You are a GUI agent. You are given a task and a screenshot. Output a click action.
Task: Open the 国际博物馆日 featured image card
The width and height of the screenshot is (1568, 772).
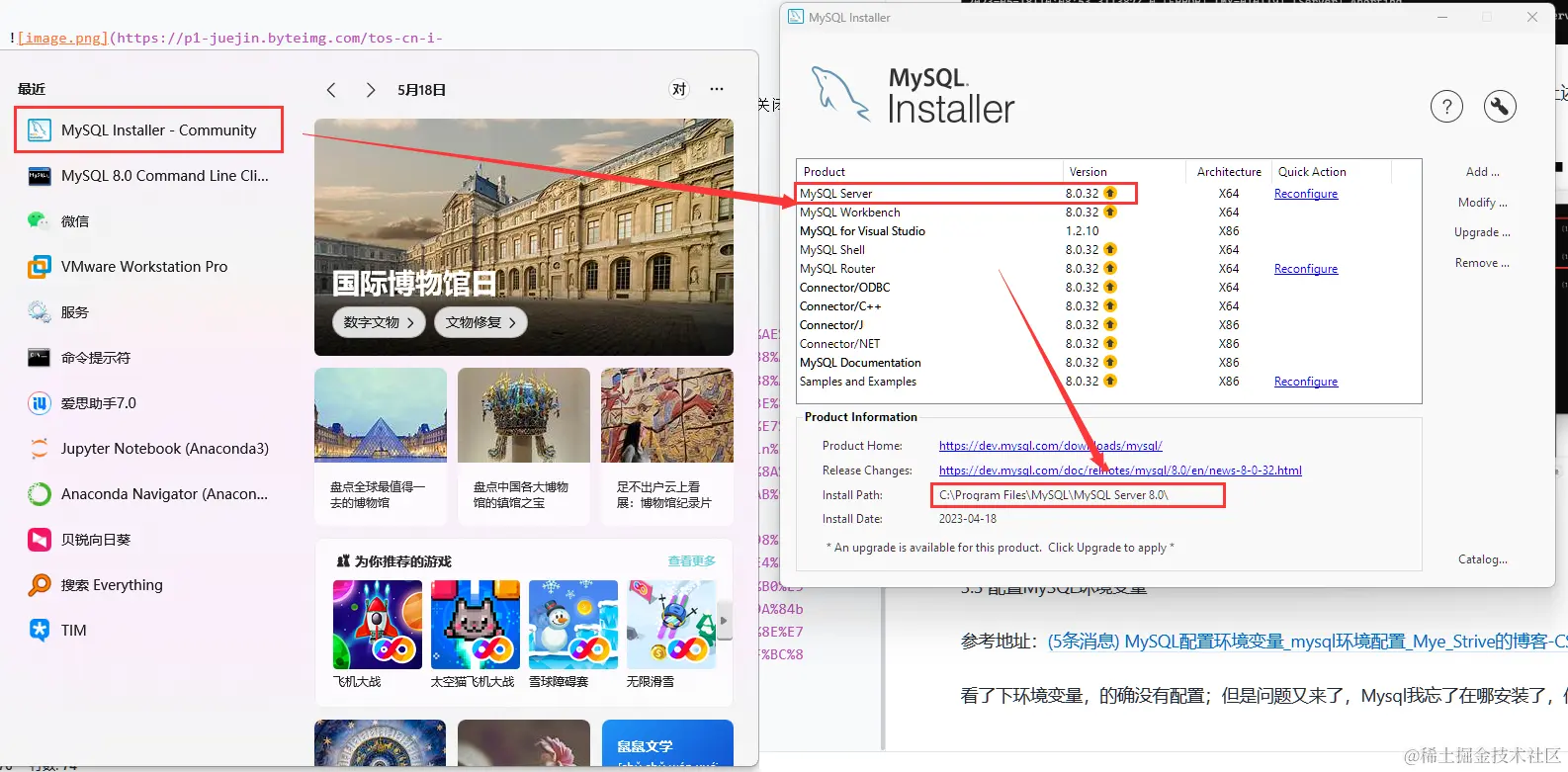tap(524, 237)
